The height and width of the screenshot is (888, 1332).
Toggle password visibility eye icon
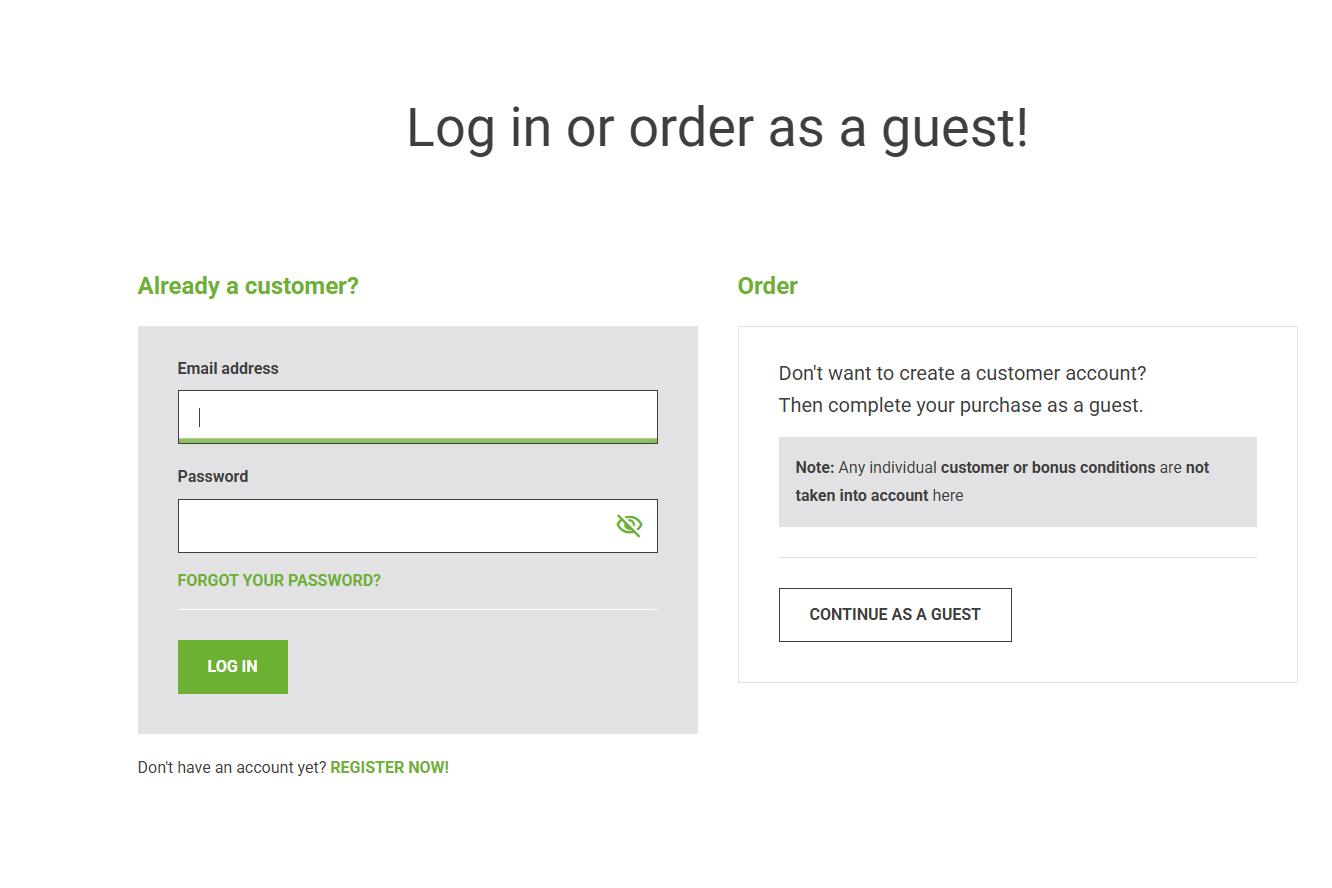tap(629, 526)
